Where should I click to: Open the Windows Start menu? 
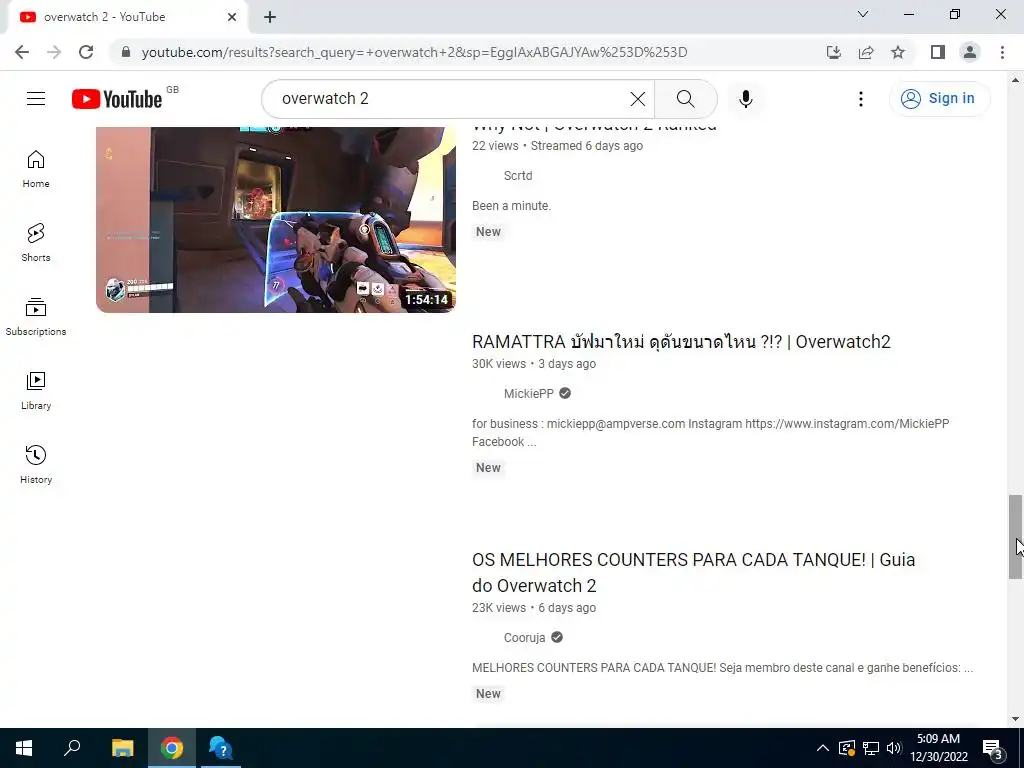click(24, 748)
